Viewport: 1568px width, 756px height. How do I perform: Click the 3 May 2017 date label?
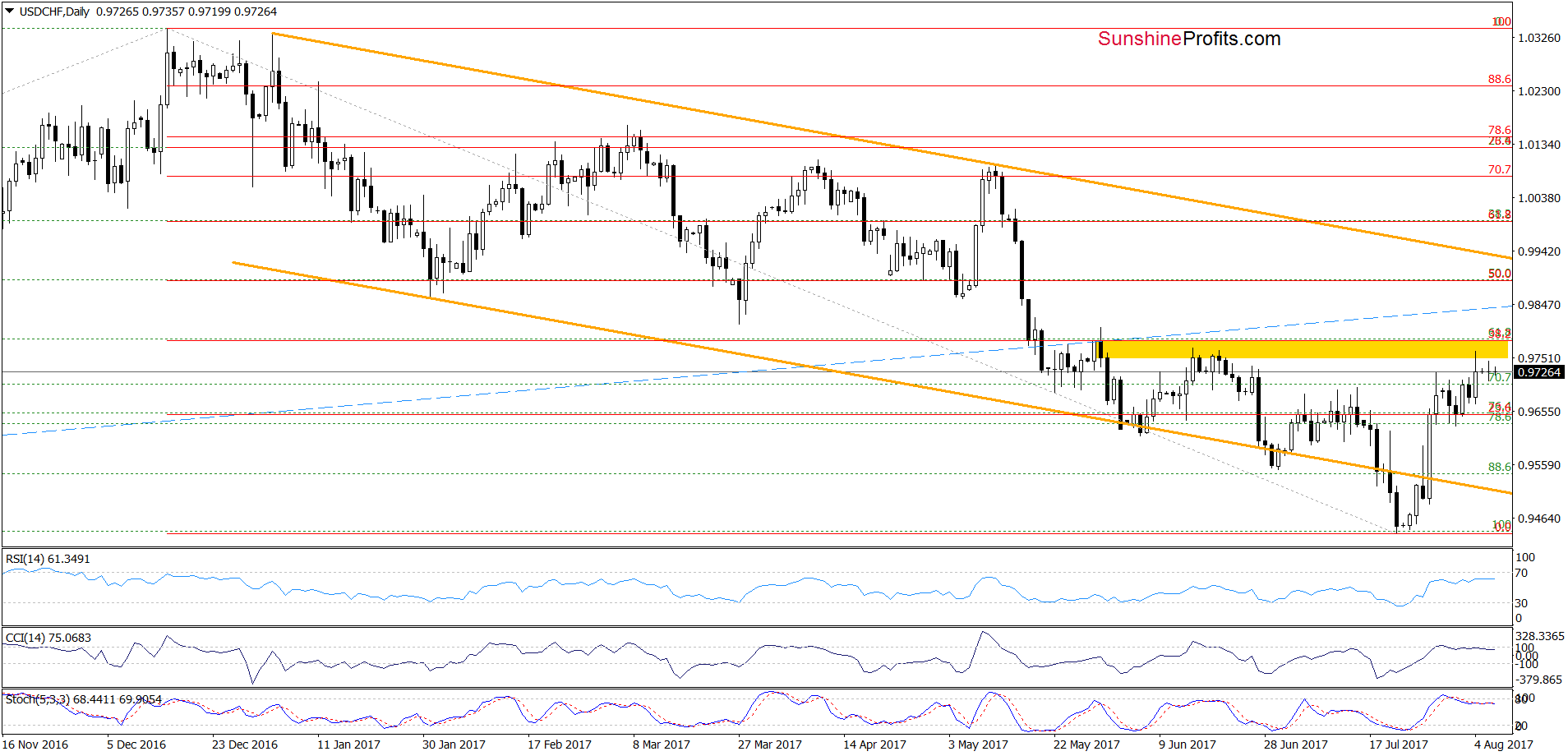click(x=978, y=744)
